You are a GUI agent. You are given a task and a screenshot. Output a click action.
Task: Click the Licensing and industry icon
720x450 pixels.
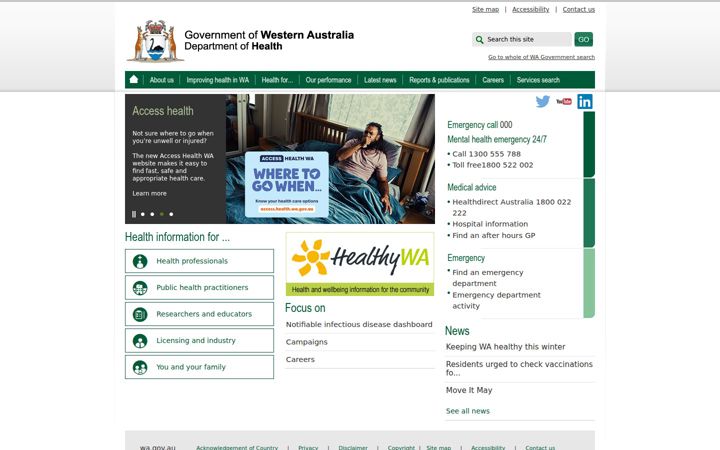coord(140,341)
